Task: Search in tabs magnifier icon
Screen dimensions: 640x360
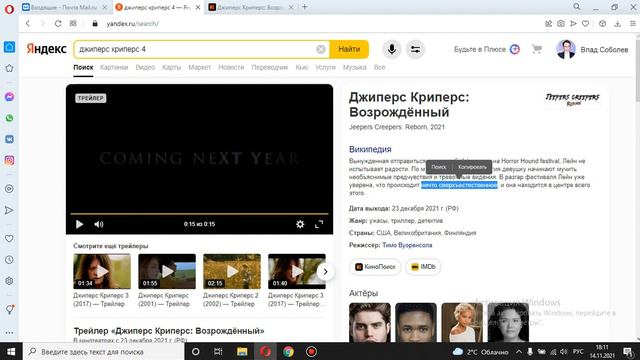Action: pyautogui.click(x=577, y=7)
